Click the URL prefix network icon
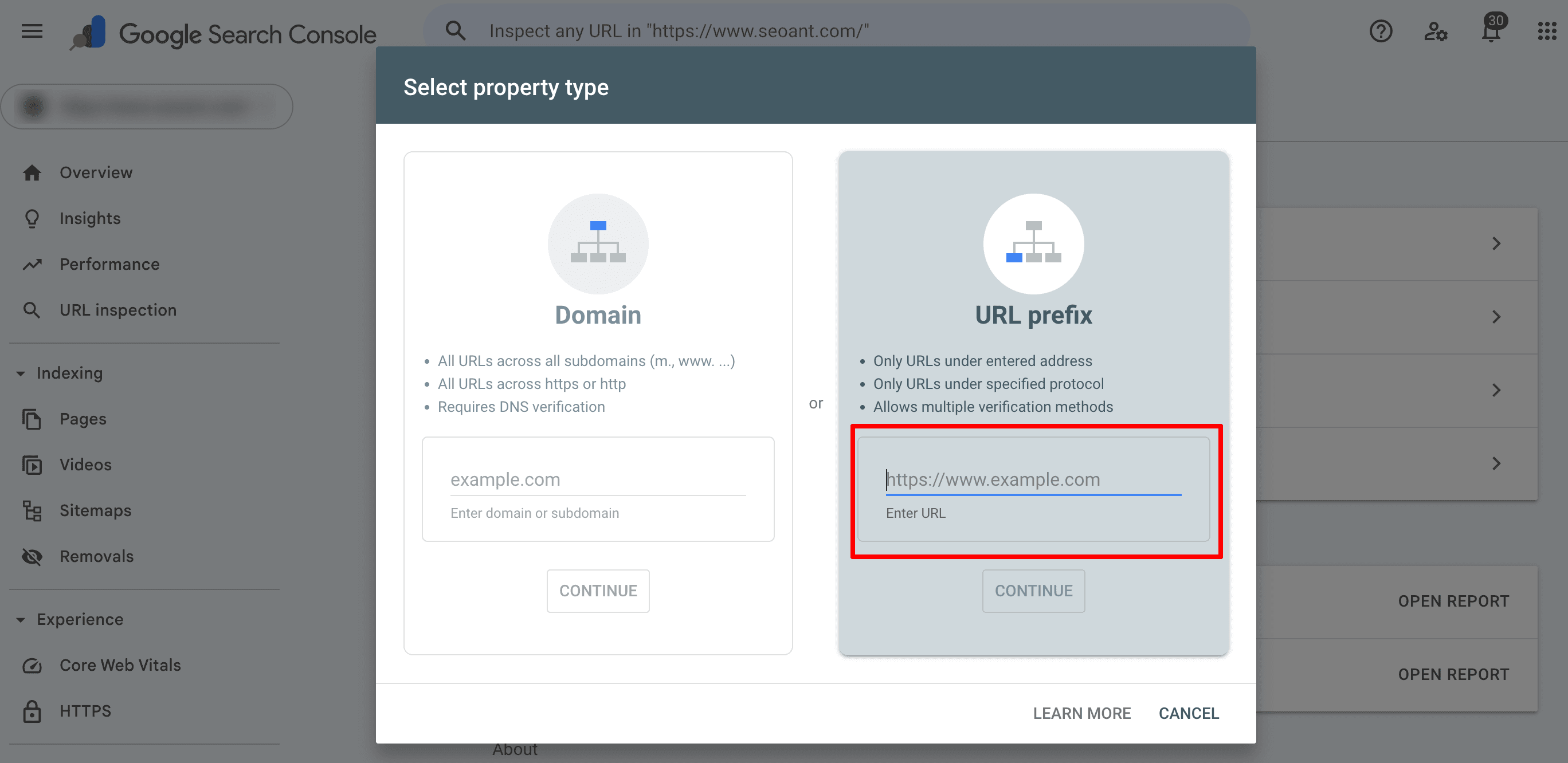This screenshot has width=1568, height=763. pos(1033,243)
